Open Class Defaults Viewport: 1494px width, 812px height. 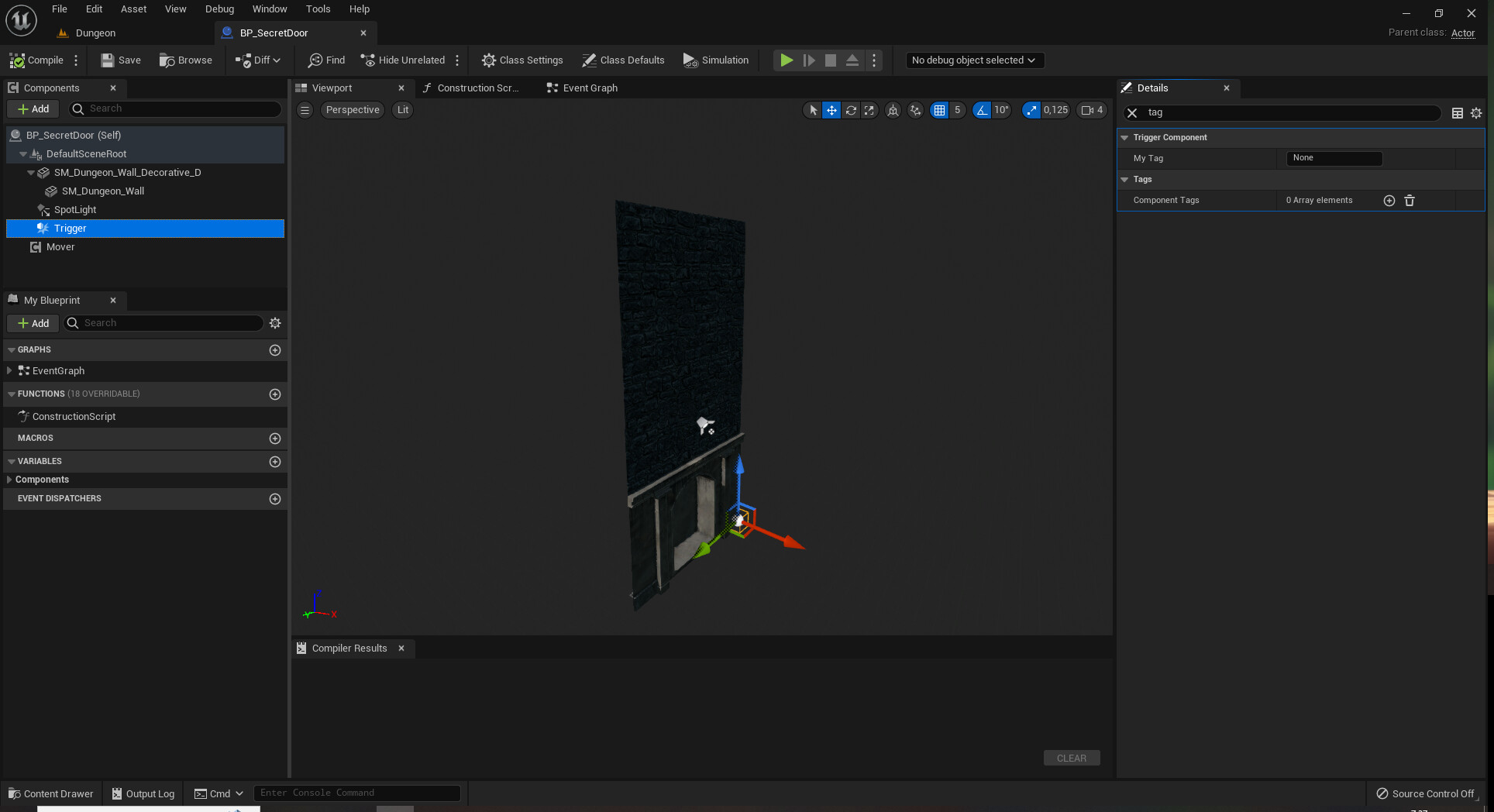(x=623, y=60)
